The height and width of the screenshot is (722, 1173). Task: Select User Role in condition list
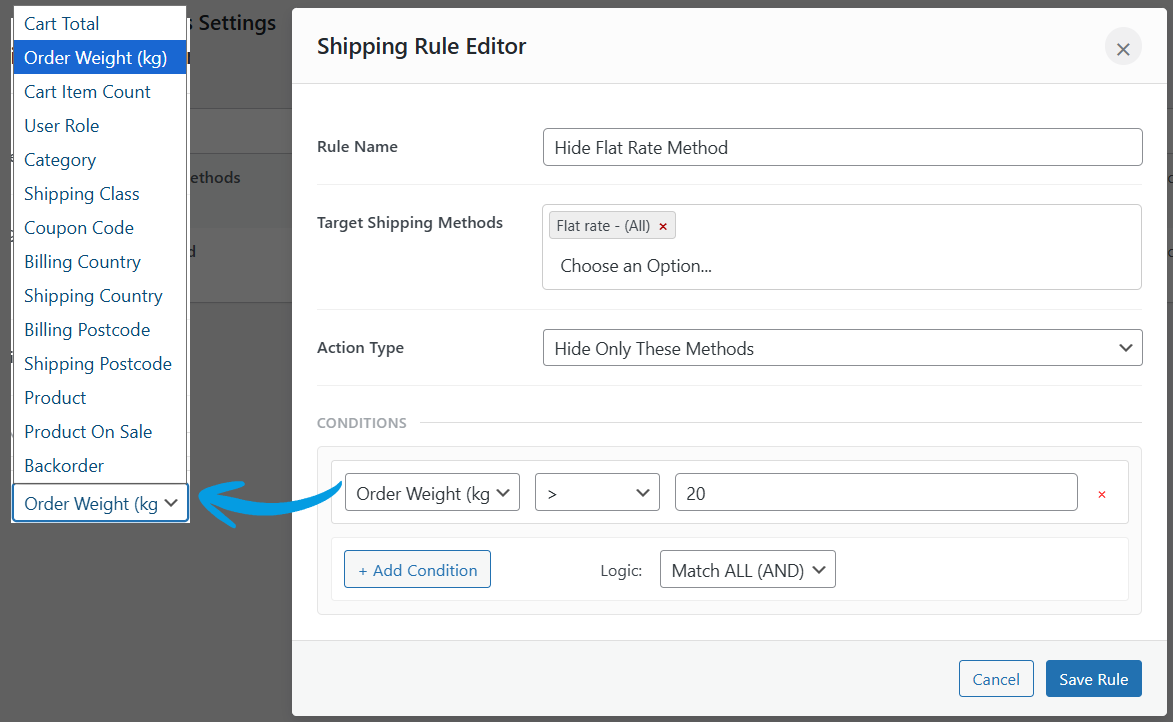point(62,126)
